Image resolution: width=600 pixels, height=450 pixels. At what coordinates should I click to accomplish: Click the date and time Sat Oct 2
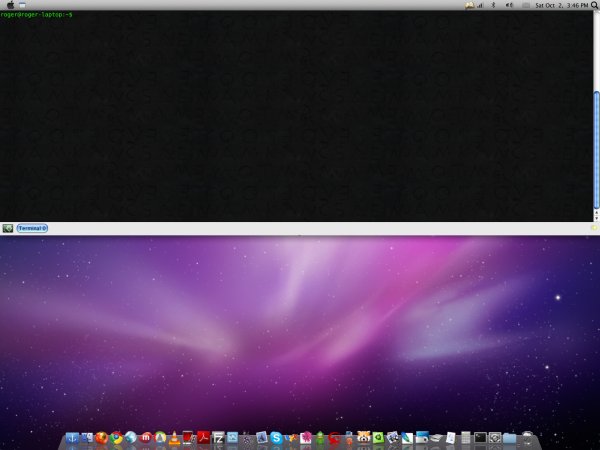point(561,5)
